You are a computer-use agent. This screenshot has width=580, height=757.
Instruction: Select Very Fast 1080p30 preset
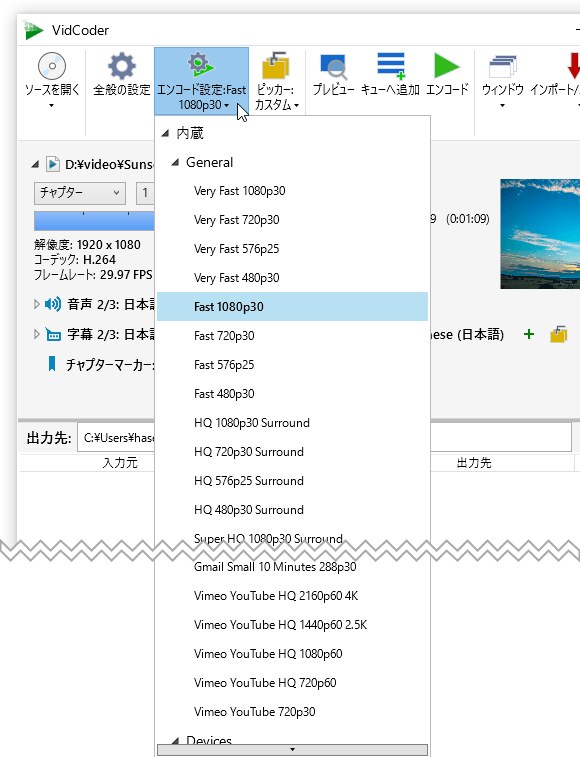(x=292, y=191)
